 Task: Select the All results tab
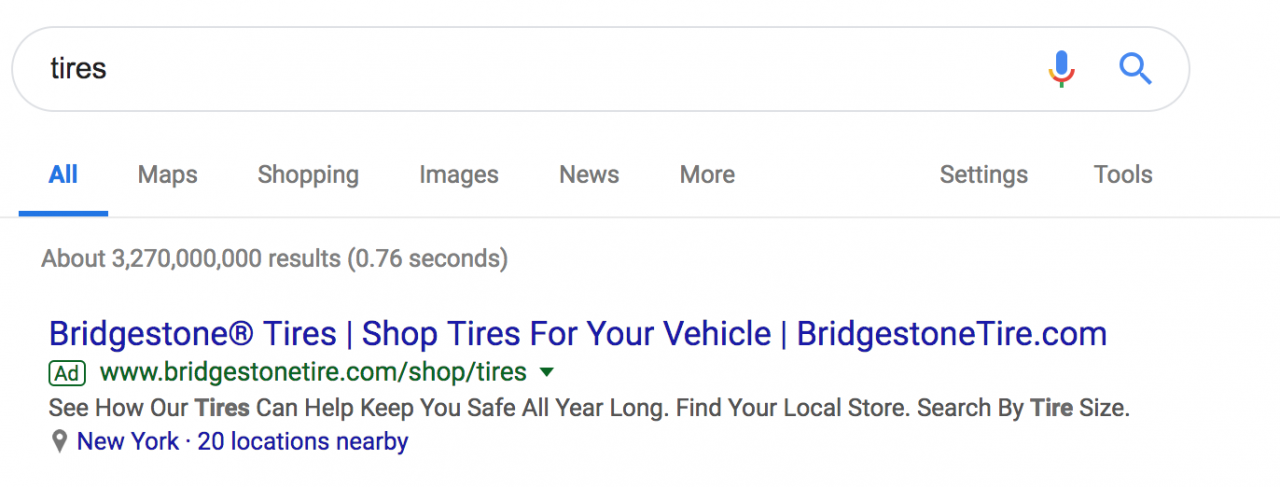pos(63,175)
